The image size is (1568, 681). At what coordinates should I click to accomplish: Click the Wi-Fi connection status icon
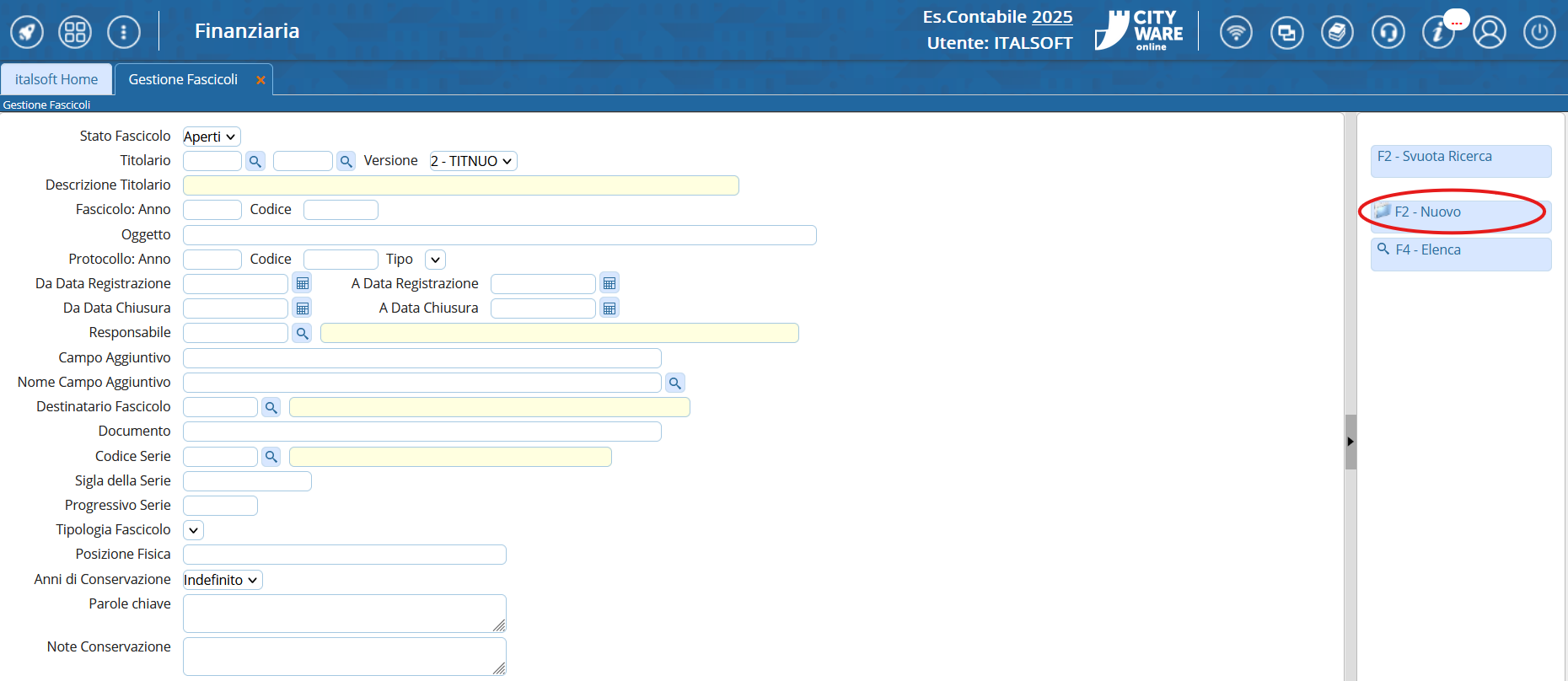tap(1236, 33)
